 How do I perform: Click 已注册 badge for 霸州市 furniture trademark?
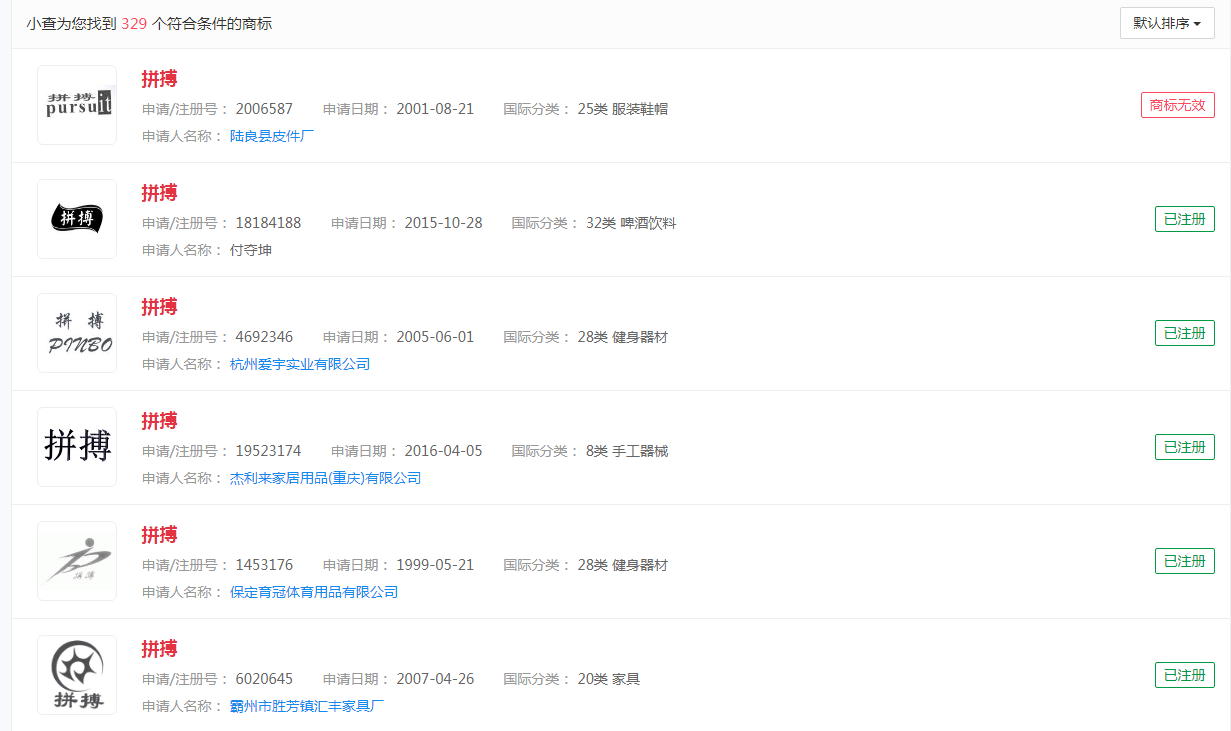pos(1185,675)
